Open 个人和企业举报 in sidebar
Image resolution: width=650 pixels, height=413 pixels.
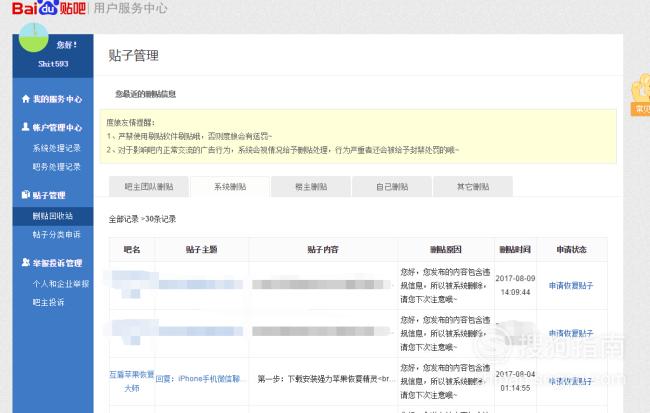(61, 284)
